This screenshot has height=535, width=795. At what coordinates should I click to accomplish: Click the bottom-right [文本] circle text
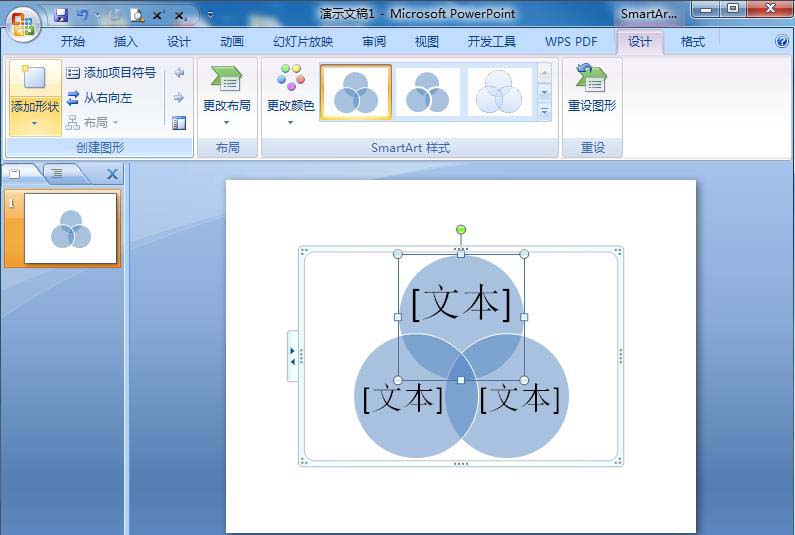(x=520, y=398)
